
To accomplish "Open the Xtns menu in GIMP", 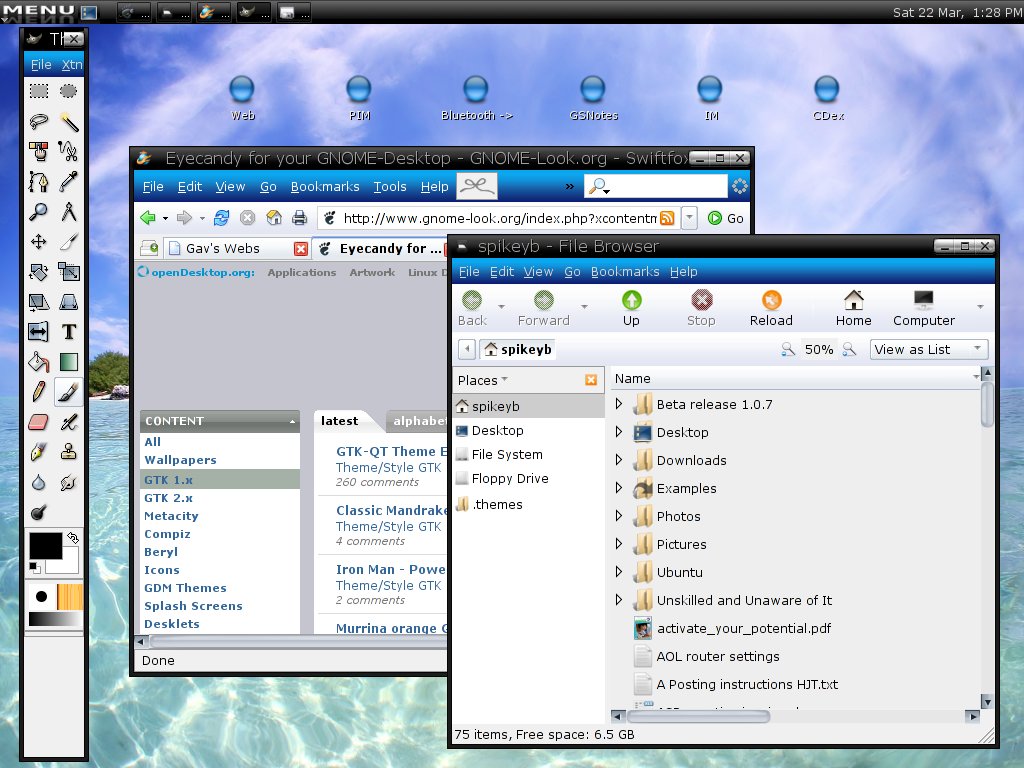I will [72, 65].
